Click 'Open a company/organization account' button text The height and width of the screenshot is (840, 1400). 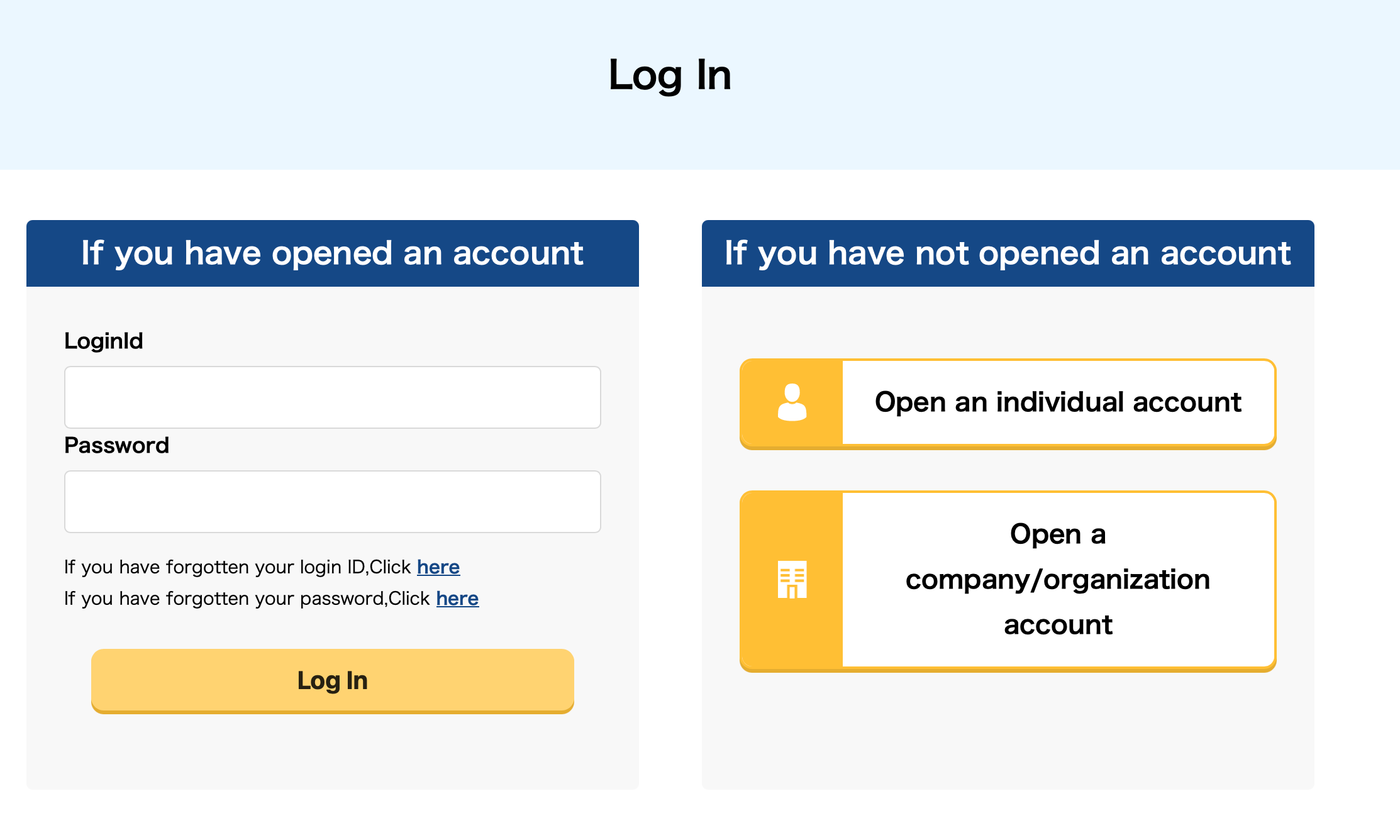click(1058, 579)
